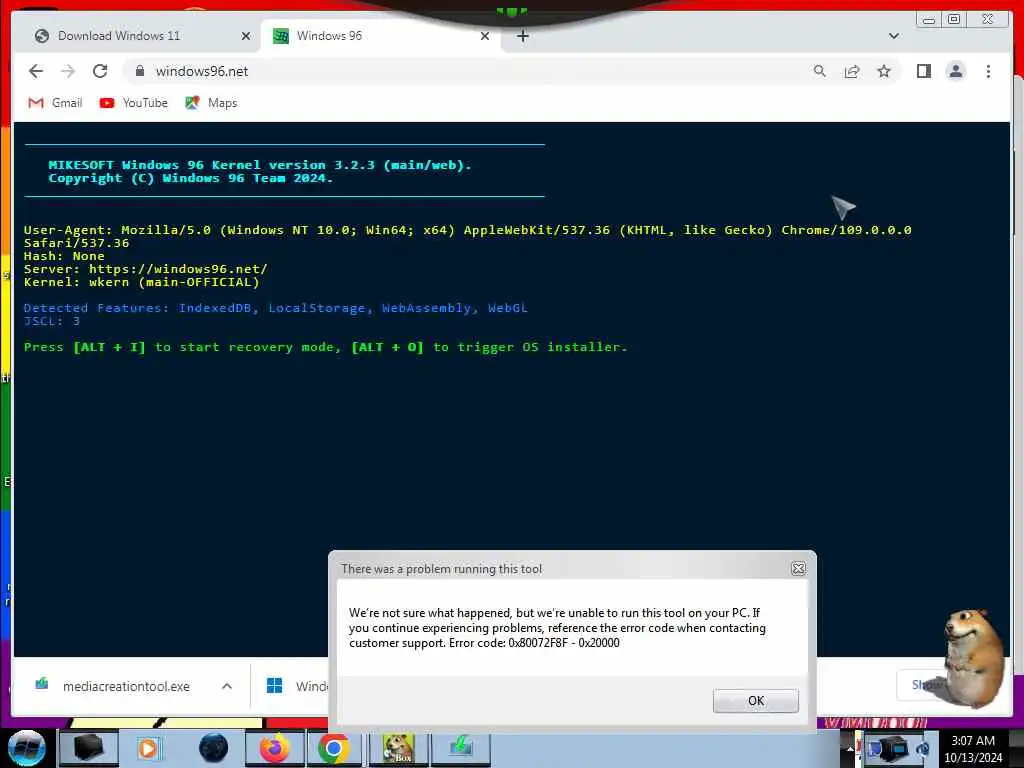This screenshot has width=1024, height=768.
Task: View site info via the padlock icon
Action: tap(140, 71)
